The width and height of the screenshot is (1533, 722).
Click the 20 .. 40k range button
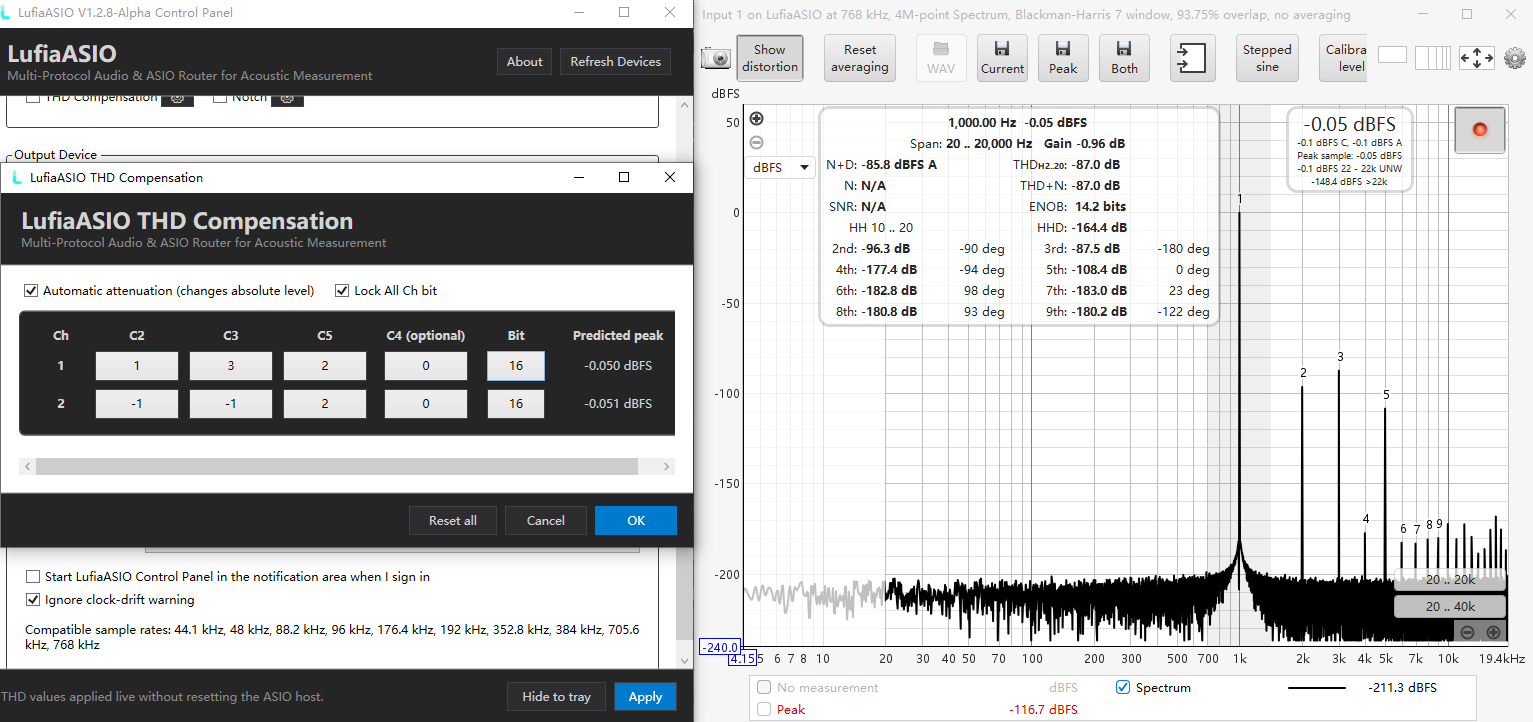pos(1449,607)
